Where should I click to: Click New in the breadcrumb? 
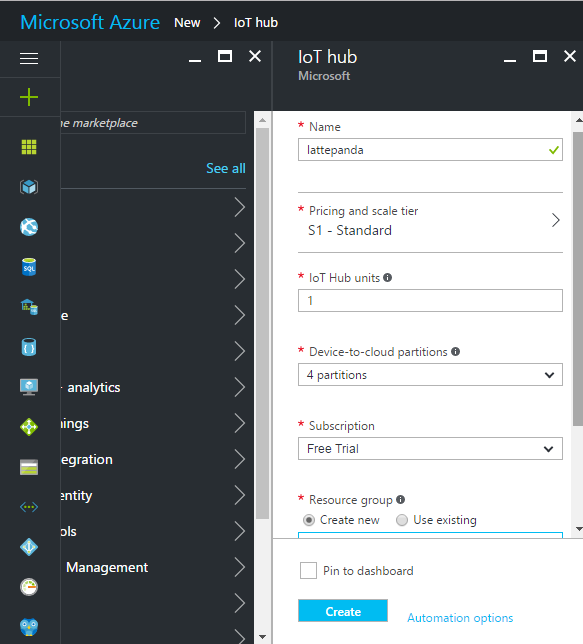[187, 23]
